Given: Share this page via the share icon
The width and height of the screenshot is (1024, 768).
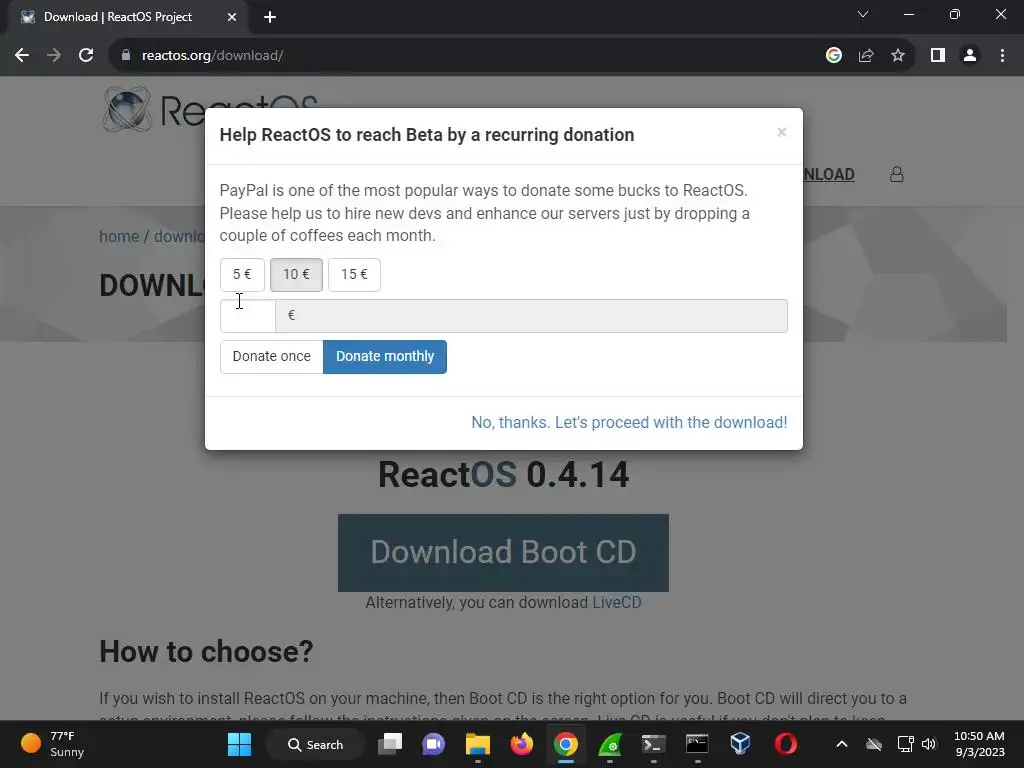Looking at the screenshot, I should pos(866,56).
